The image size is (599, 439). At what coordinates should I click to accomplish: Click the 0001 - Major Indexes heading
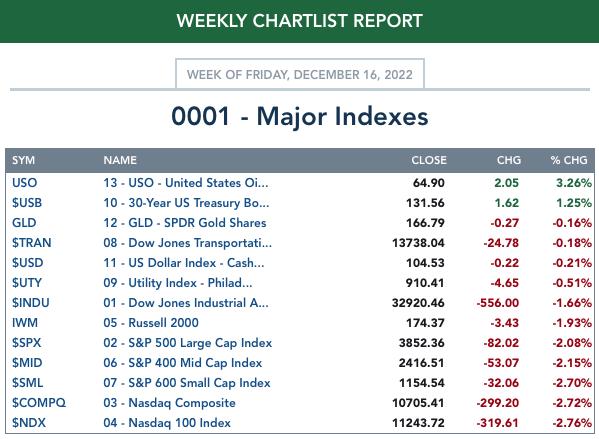300,116
